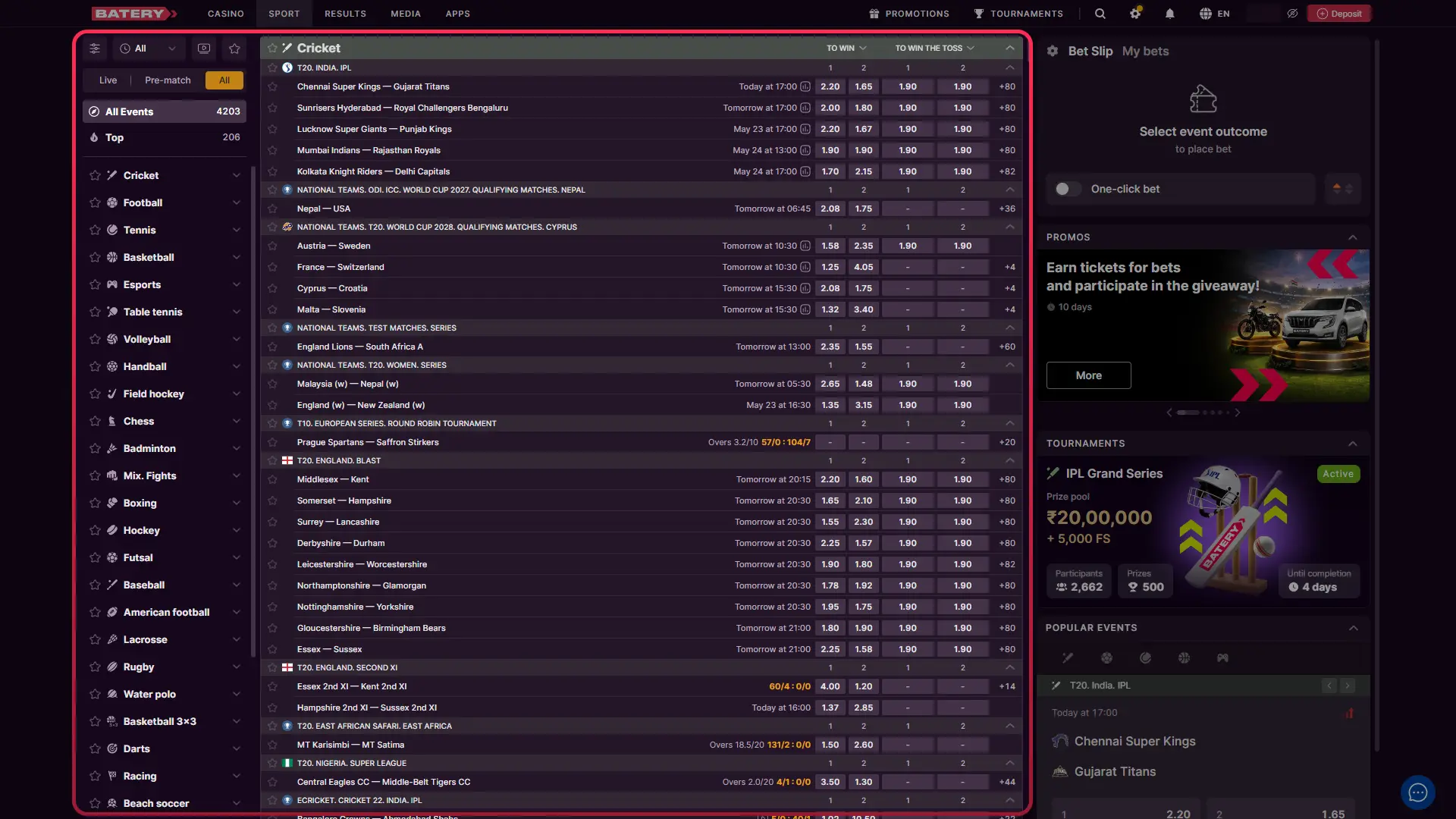Open Promotions link in header
Image resolution: width=1456 pixels, height=819 pixels.
(909, 14)
